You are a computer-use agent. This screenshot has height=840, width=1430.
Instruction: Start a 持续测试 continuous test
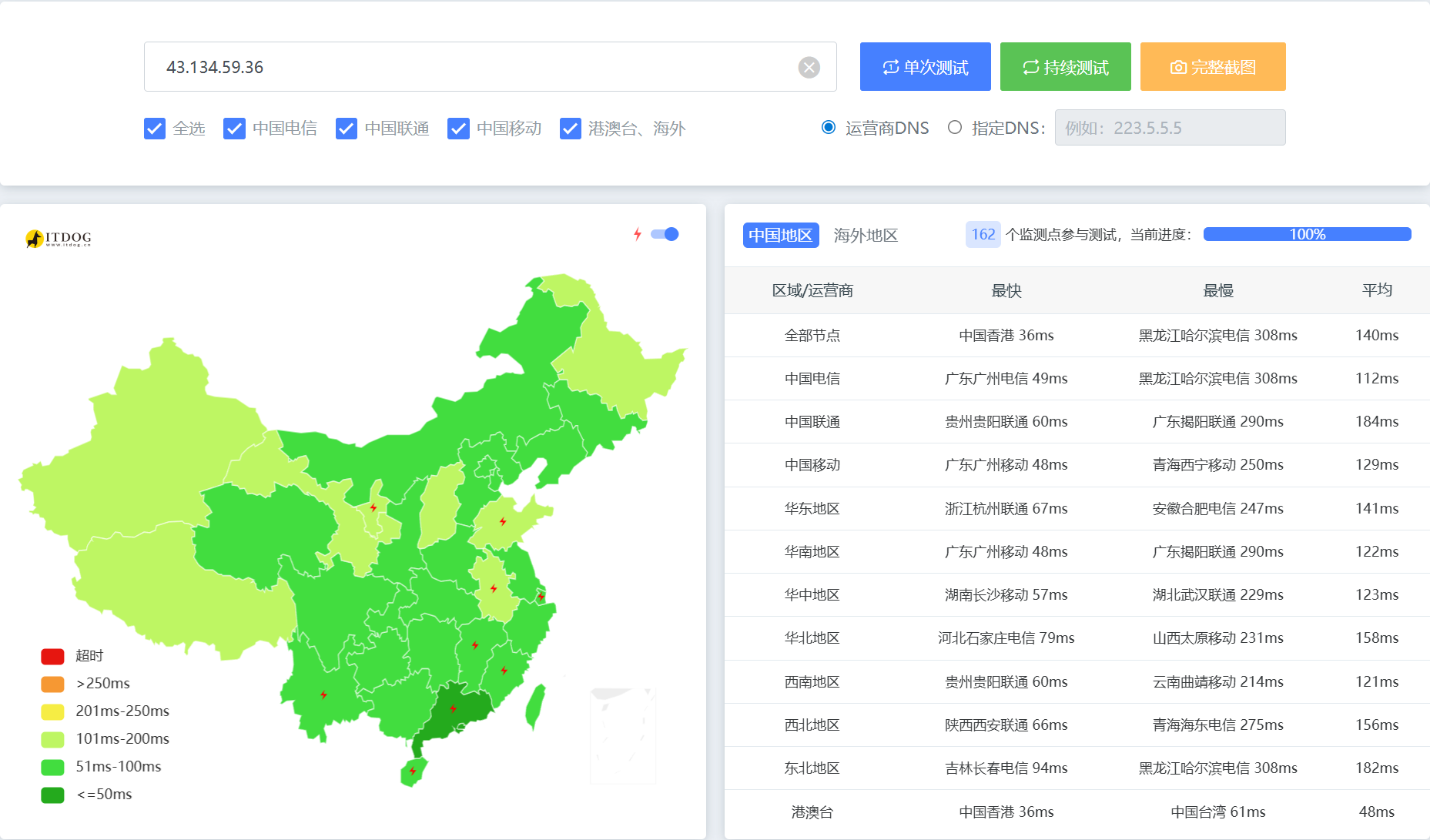(x=1065, y=67)
